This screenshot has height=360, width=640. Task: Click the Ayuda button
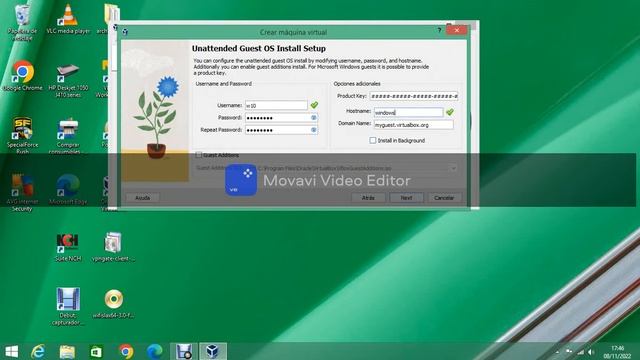pos(142,198)
